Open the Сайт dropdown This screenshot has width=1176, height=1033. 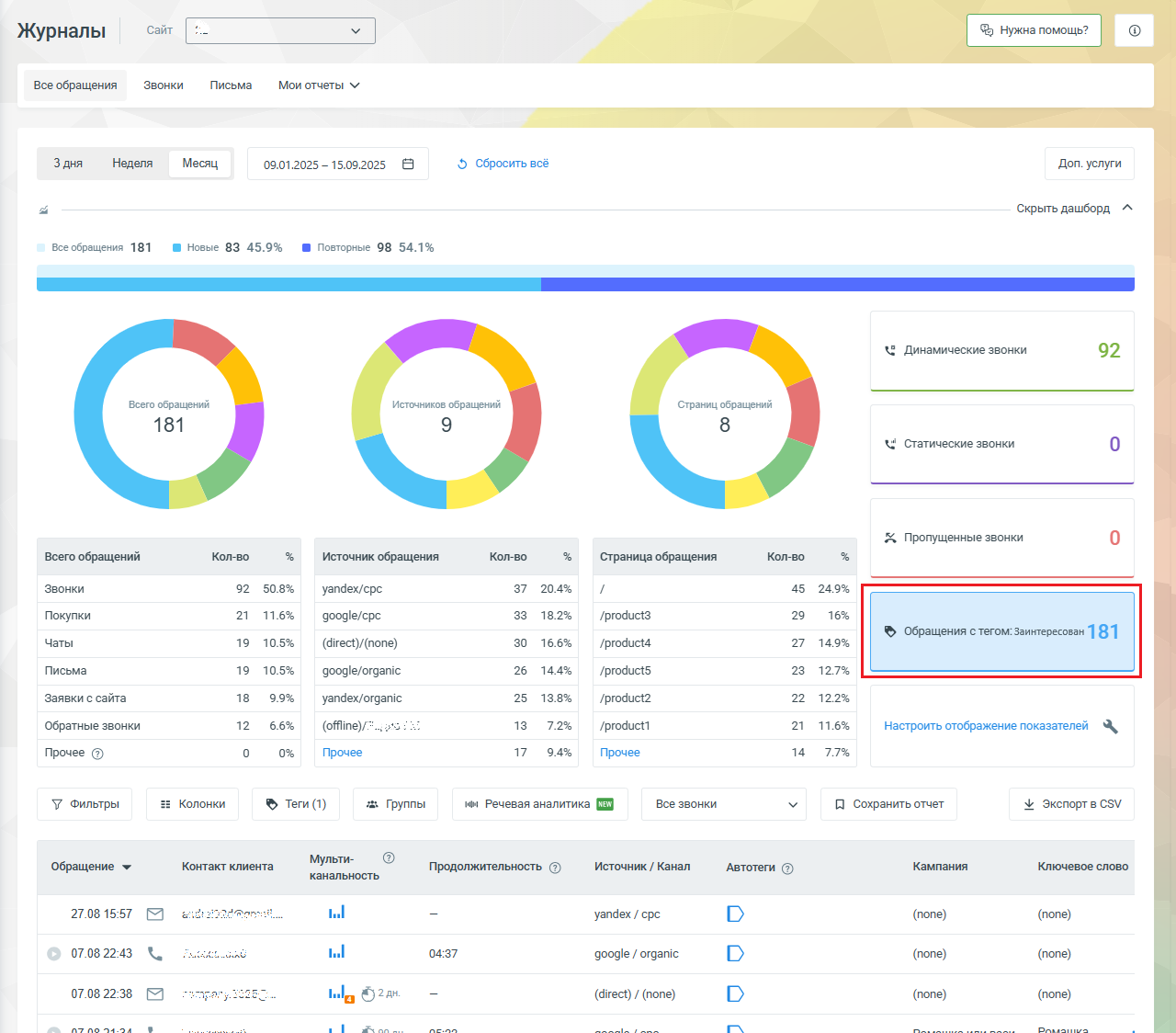(x=280, y=30)
